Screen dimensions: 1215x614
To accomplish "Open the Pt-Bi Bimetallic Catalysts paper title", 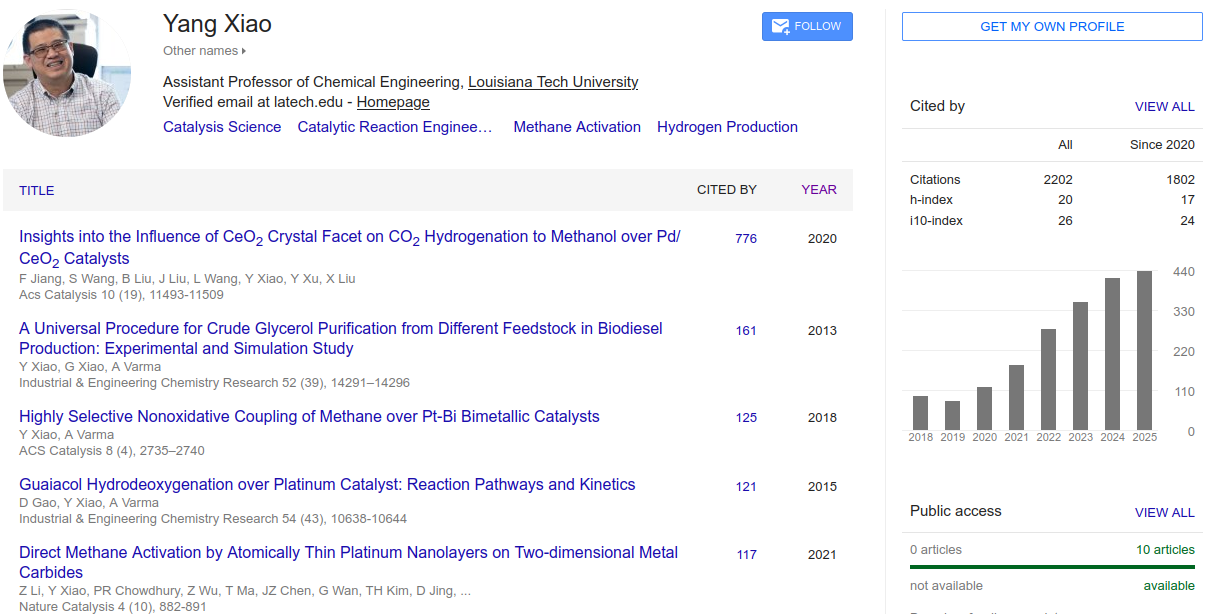I will 309,417.
